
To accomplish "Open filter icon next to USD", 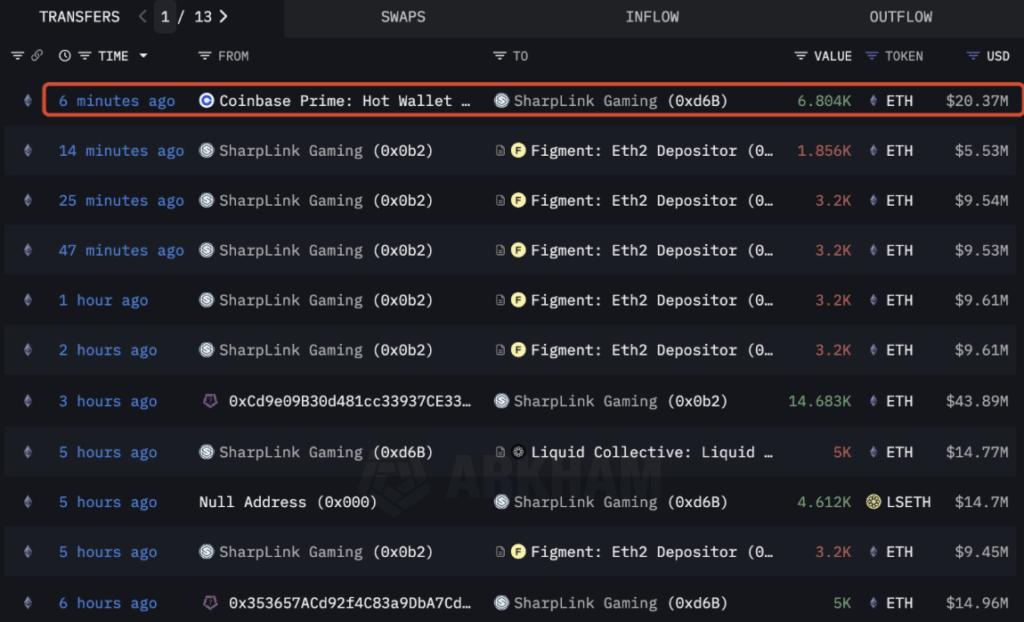I will click(973, 56).
